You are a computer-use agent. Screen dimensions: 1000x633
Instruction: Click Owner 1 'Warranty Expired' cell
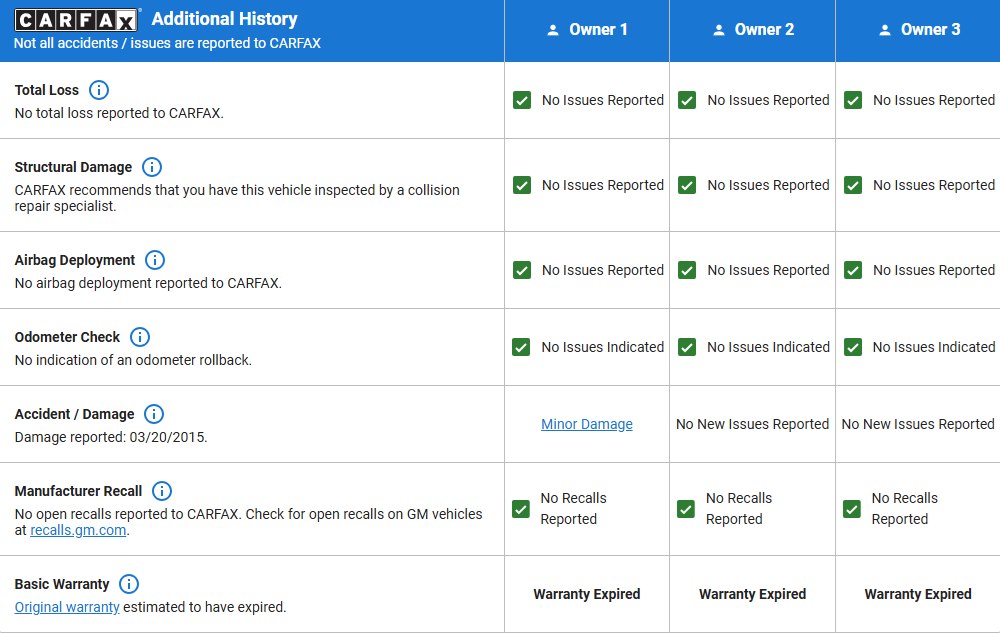point(587,594)
